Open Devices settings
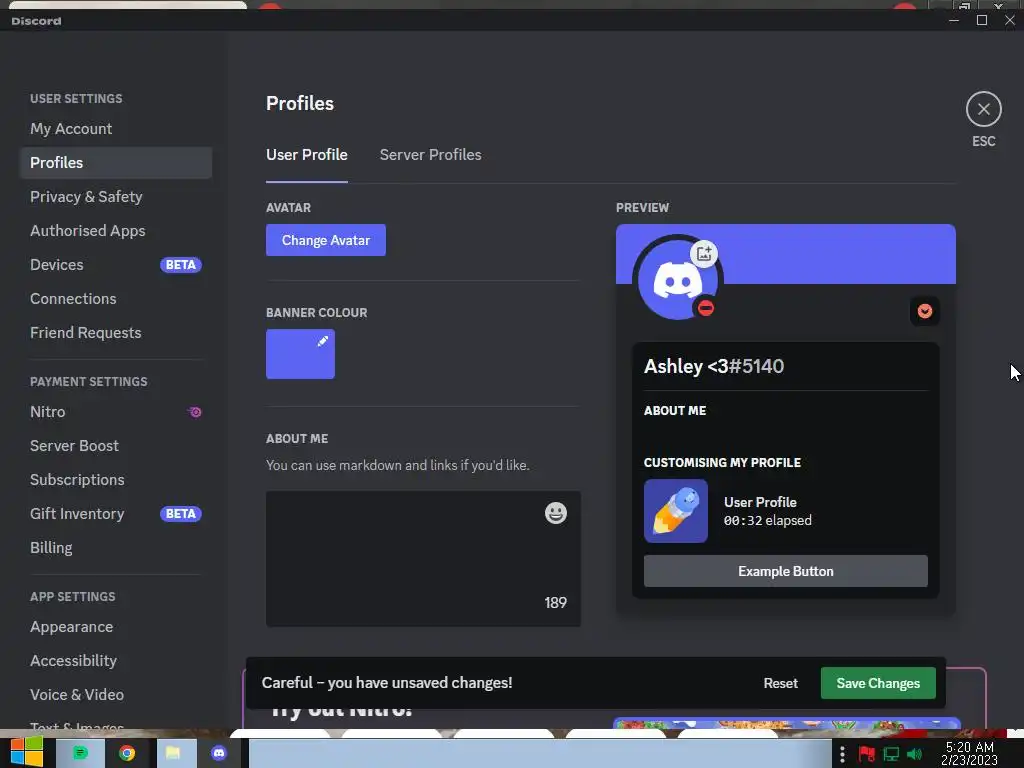The width and height of the screenshot is (1024, 768). (116, 264)
